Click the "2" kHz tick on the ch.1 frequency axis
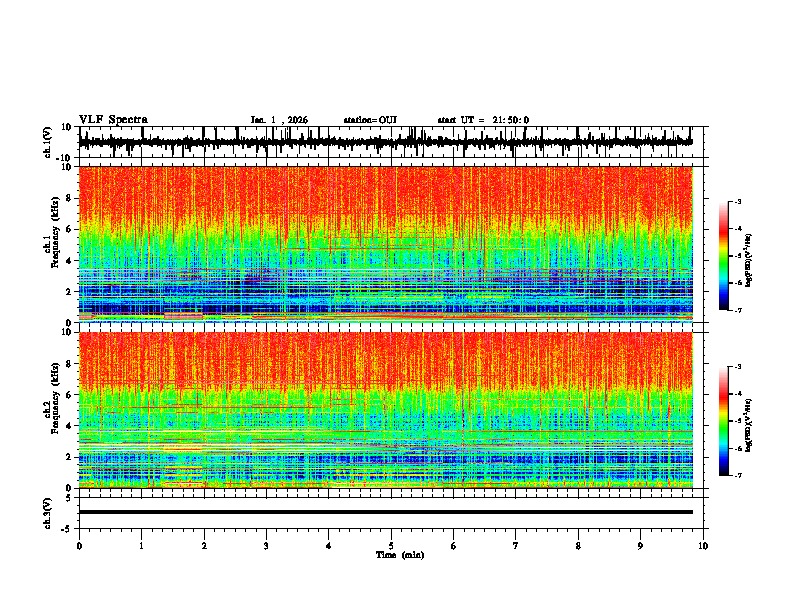 70,292
